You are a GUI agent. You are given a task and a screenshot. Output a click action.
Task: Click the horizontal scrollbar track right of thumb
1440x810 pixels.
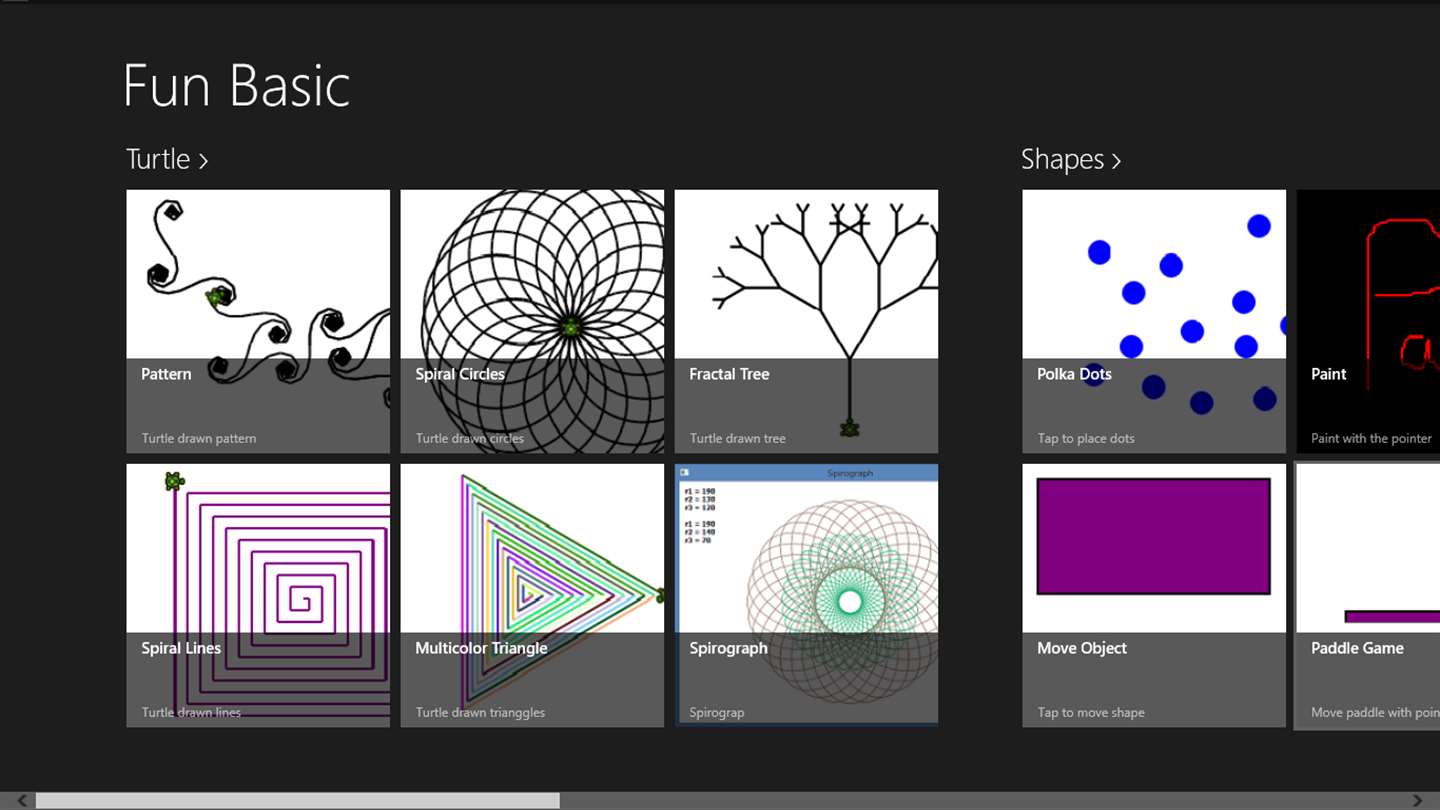[980, 801]
